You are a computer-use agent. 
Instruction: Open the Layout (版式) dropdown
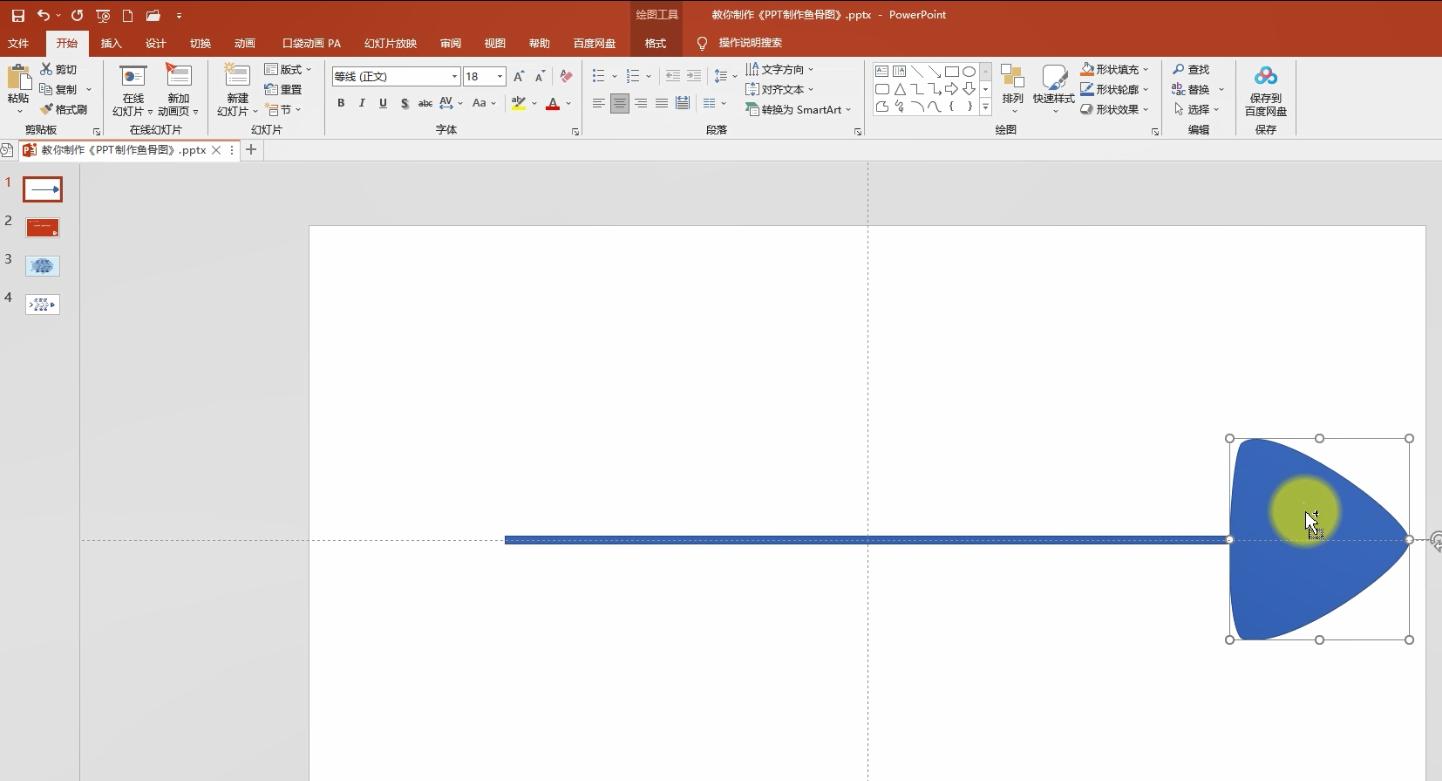[x=288, y=69]
